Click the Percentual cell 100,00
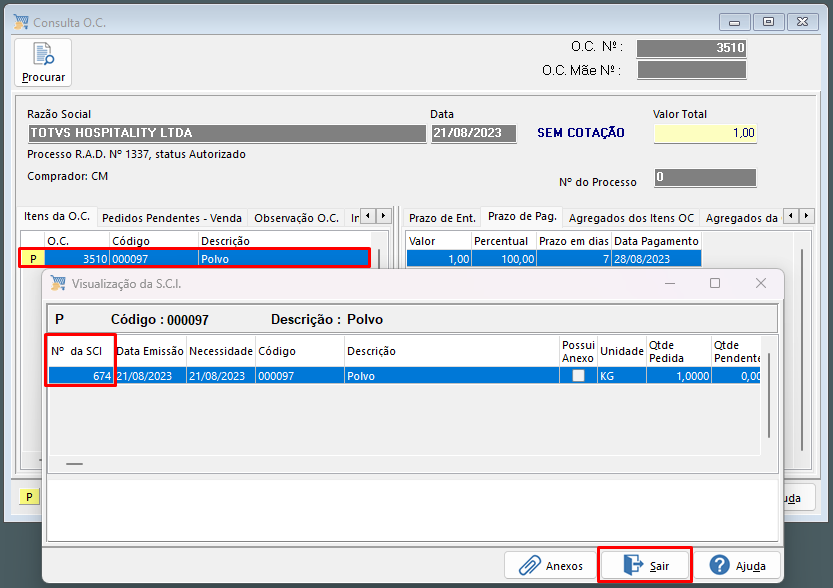Viewport: 833px width, 588px height. click(504, 259)
